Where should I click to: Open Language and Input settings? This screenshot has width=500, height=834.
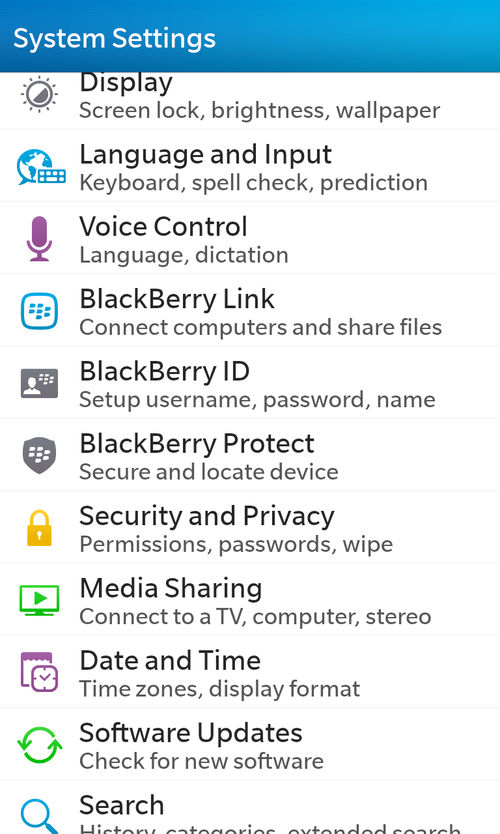click(250, 166)
